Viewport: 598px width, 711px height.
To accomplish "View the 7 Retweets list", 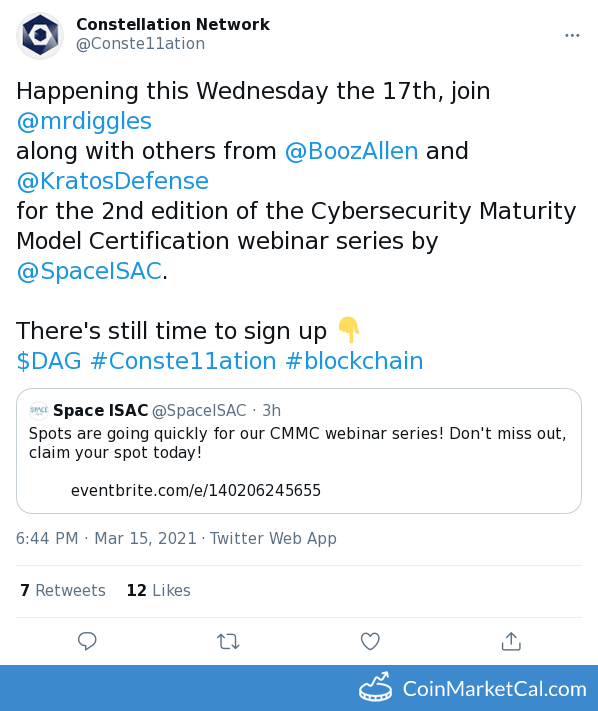I will (63, 590).
